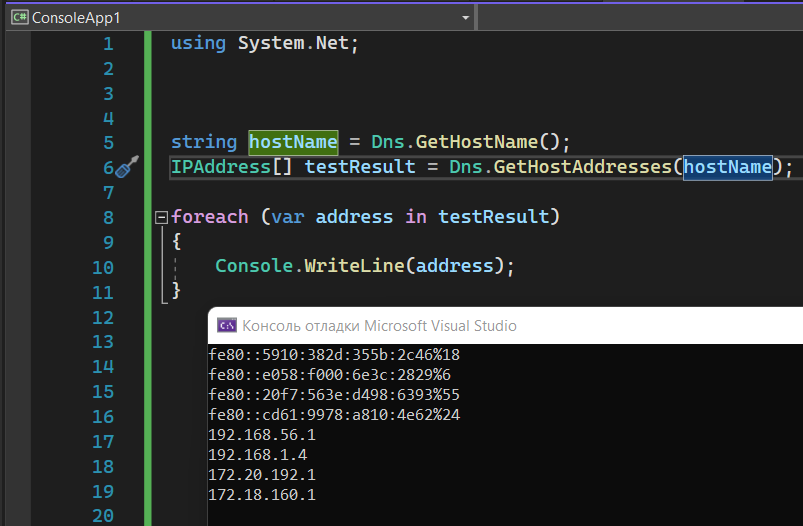This screenshot has height=526, width=803.
Task: Click console output 172.18.160.1
Action: pyautogui.click(x=262, y=495)
